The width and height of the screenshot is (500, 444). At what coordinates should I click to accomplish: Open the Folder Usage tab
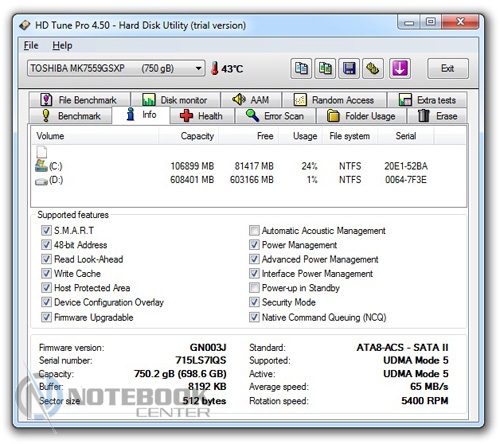click(361, 116)
